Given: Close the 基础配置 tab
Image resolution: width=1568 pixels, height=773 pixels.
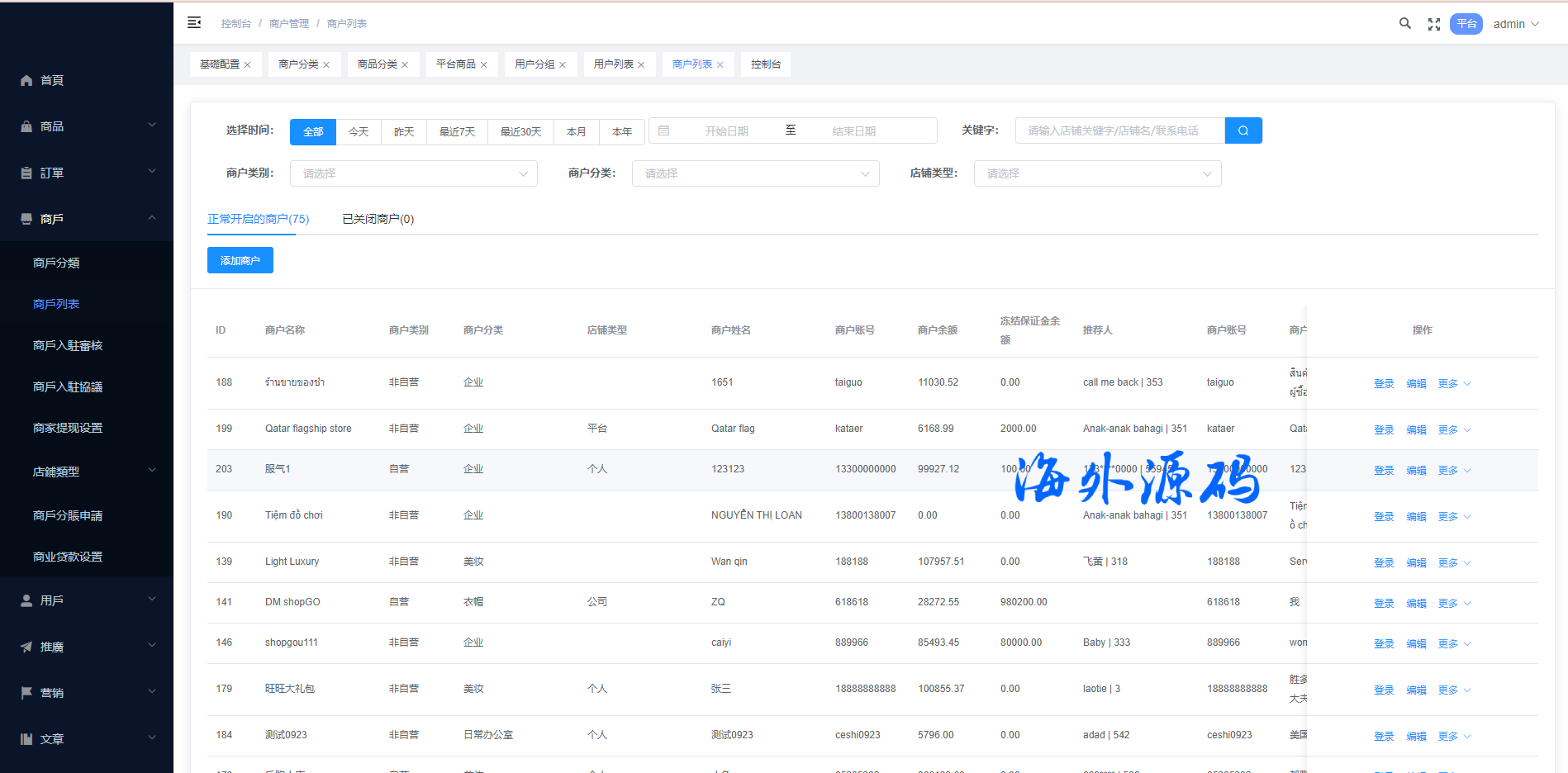Looking at the screenshot, I should tap(247, 65).
